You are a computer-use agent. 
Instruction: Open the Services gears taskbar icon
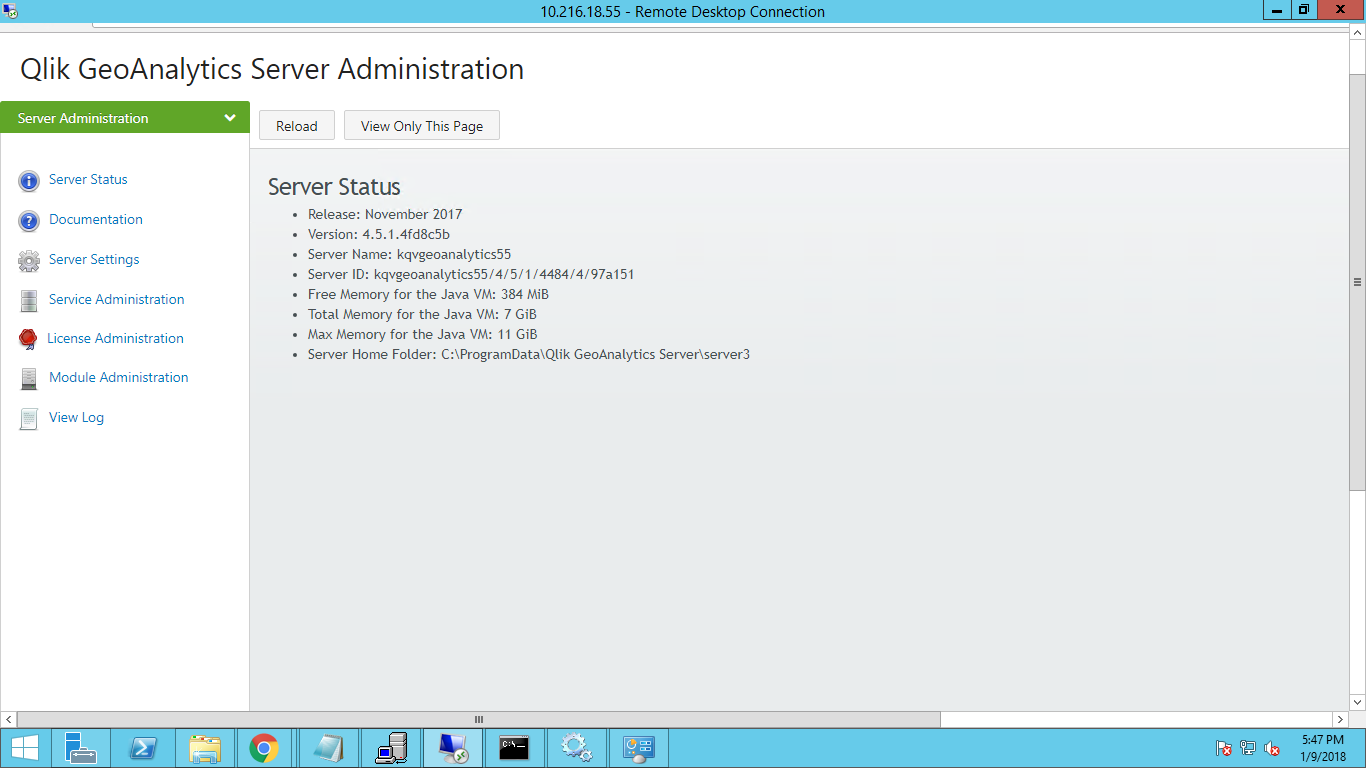[576, 748]
